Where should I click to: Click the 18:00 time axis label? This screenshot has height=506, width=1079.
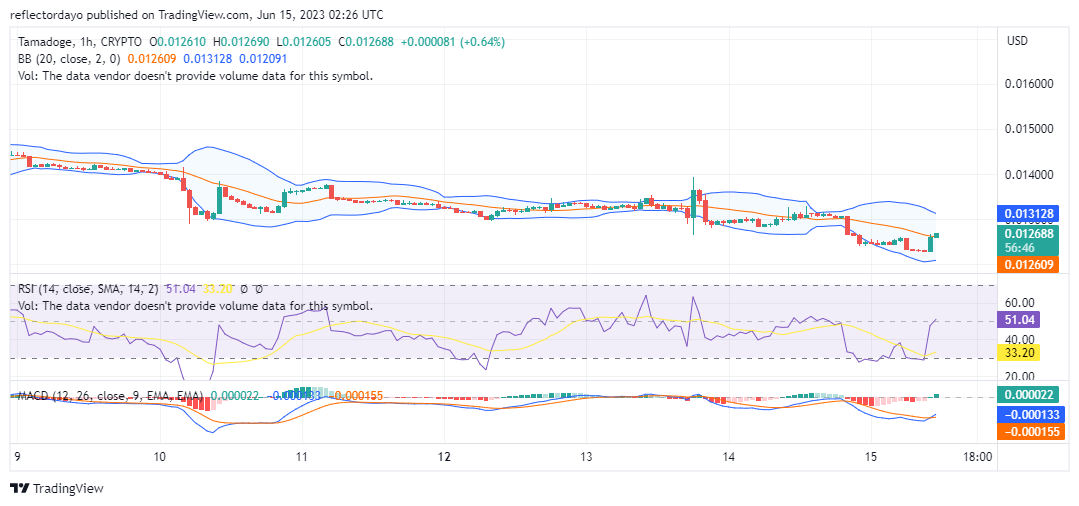click(978, 456)
